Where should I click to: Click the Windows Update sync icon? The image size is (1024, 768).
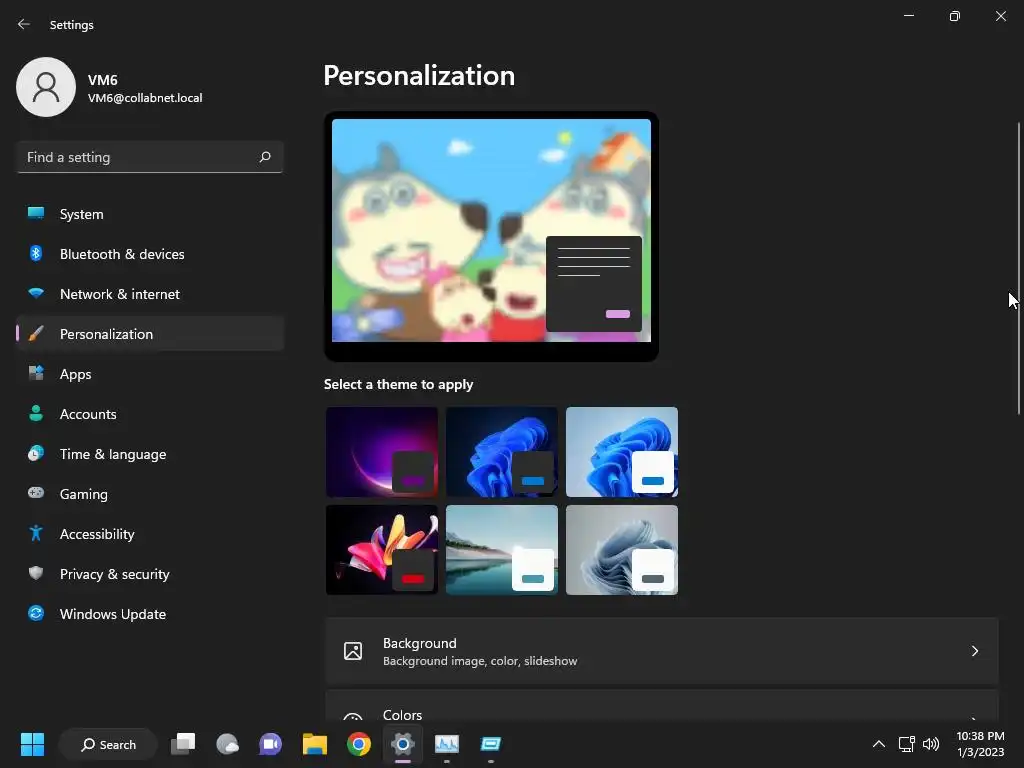[36, 613]
